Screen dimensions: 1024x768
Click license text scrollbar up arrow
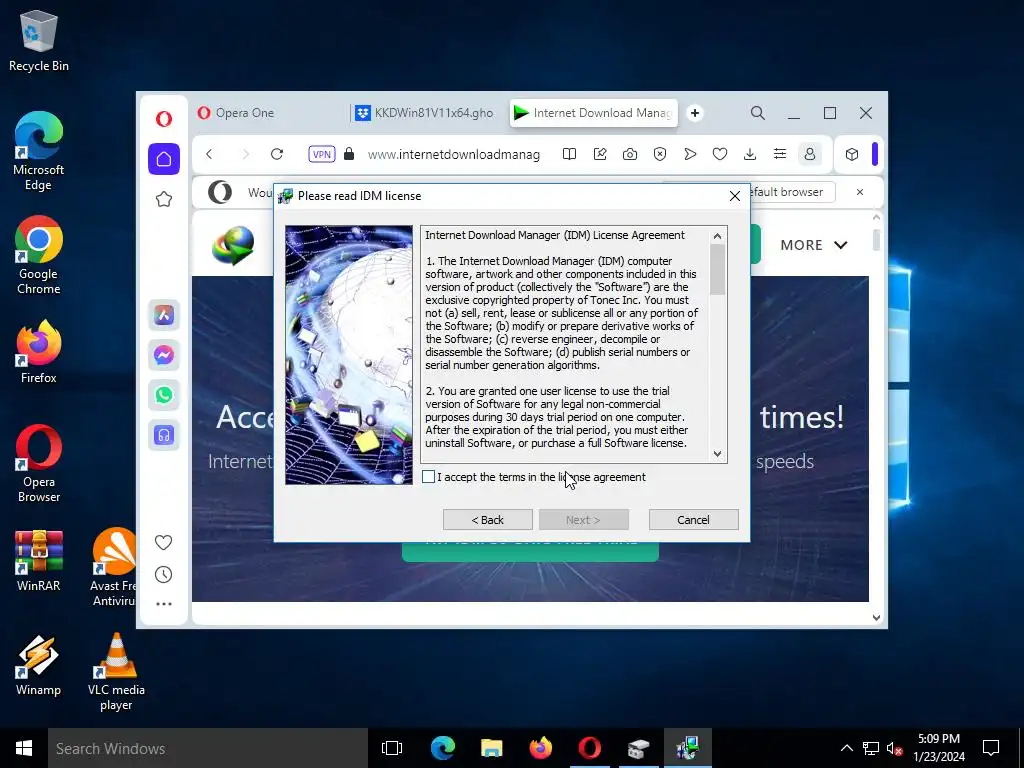pyautogui.click(x=717, y=236)
